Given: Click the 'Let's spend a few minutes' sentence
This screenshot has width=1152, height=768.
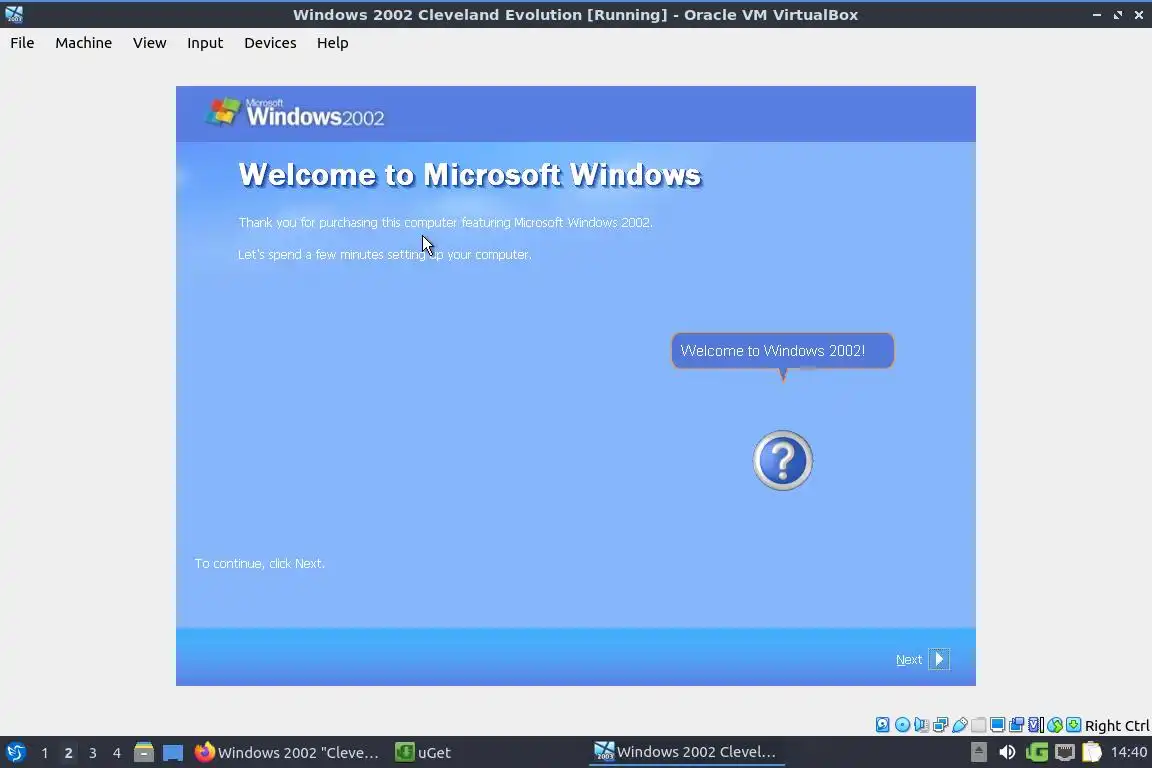Looking at the screenshot, I should (x=384, y=254).
